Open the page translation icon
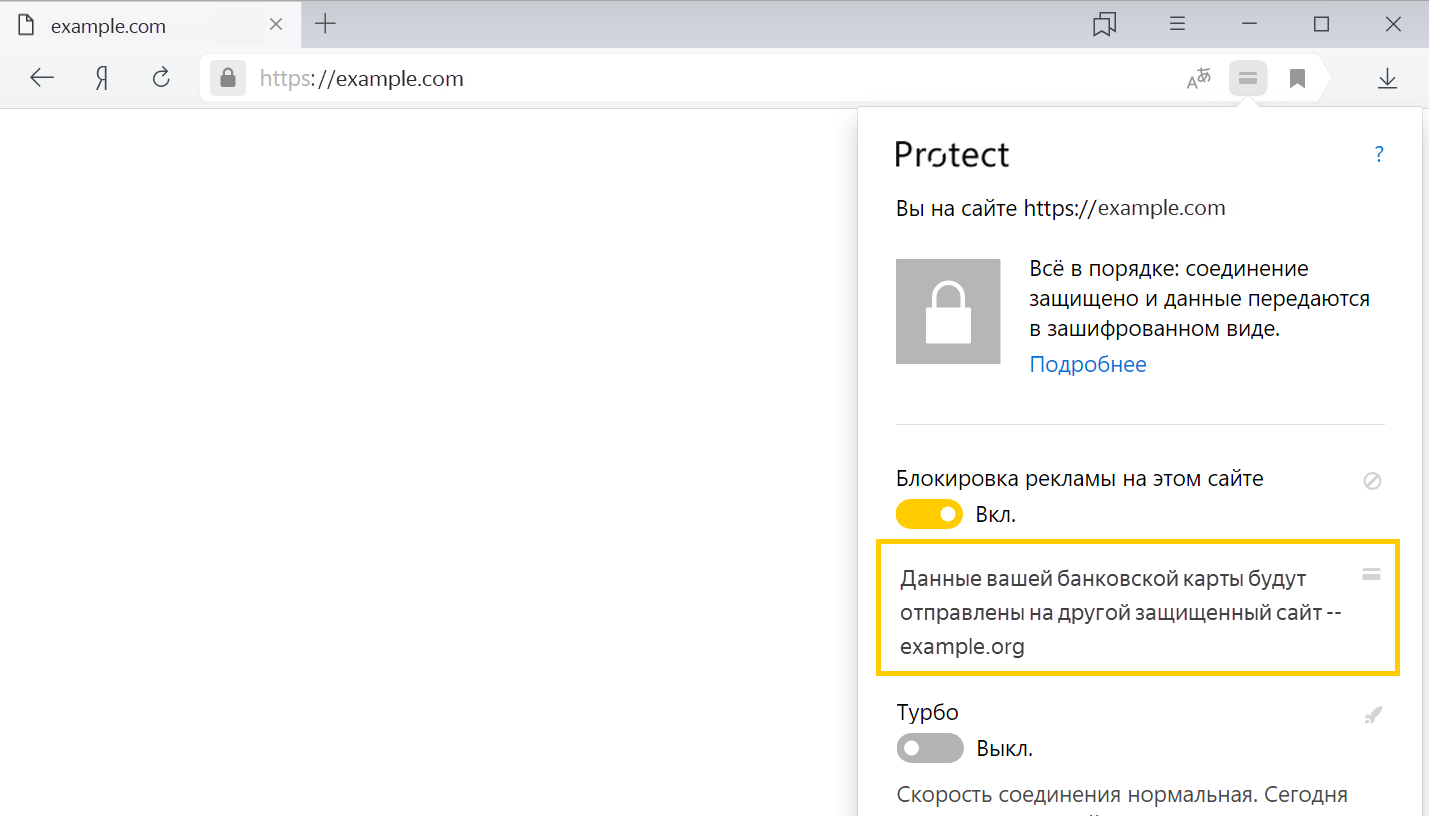 (1198, 78)
